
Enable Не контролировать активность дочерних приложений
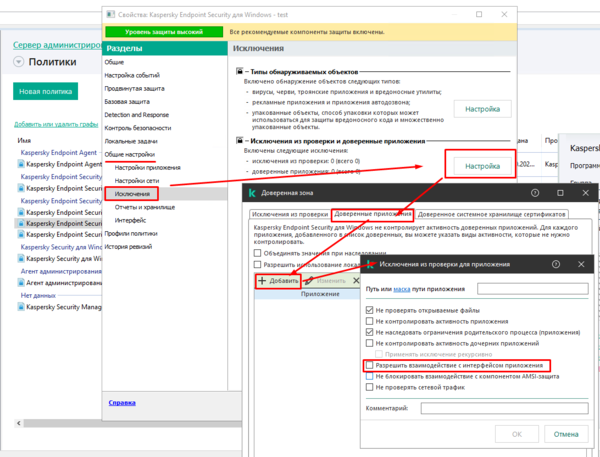[369, 343]
